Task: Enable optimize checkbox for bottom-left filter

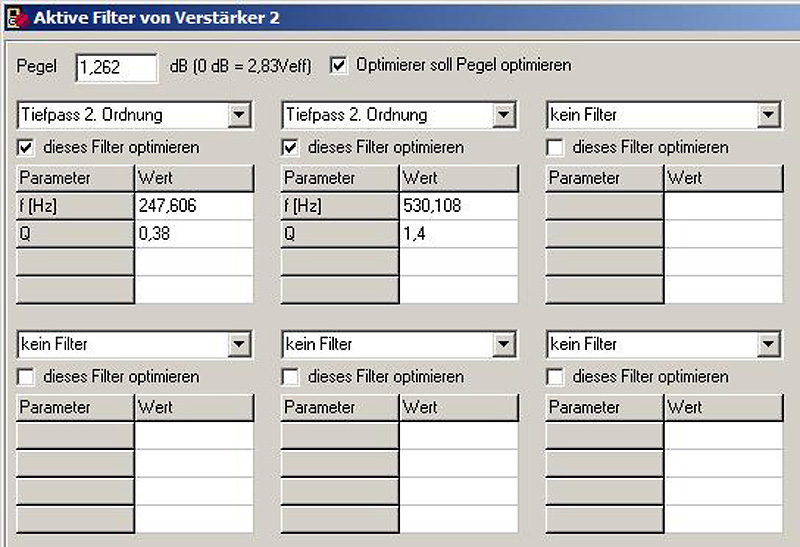Action: pos(27,377)
